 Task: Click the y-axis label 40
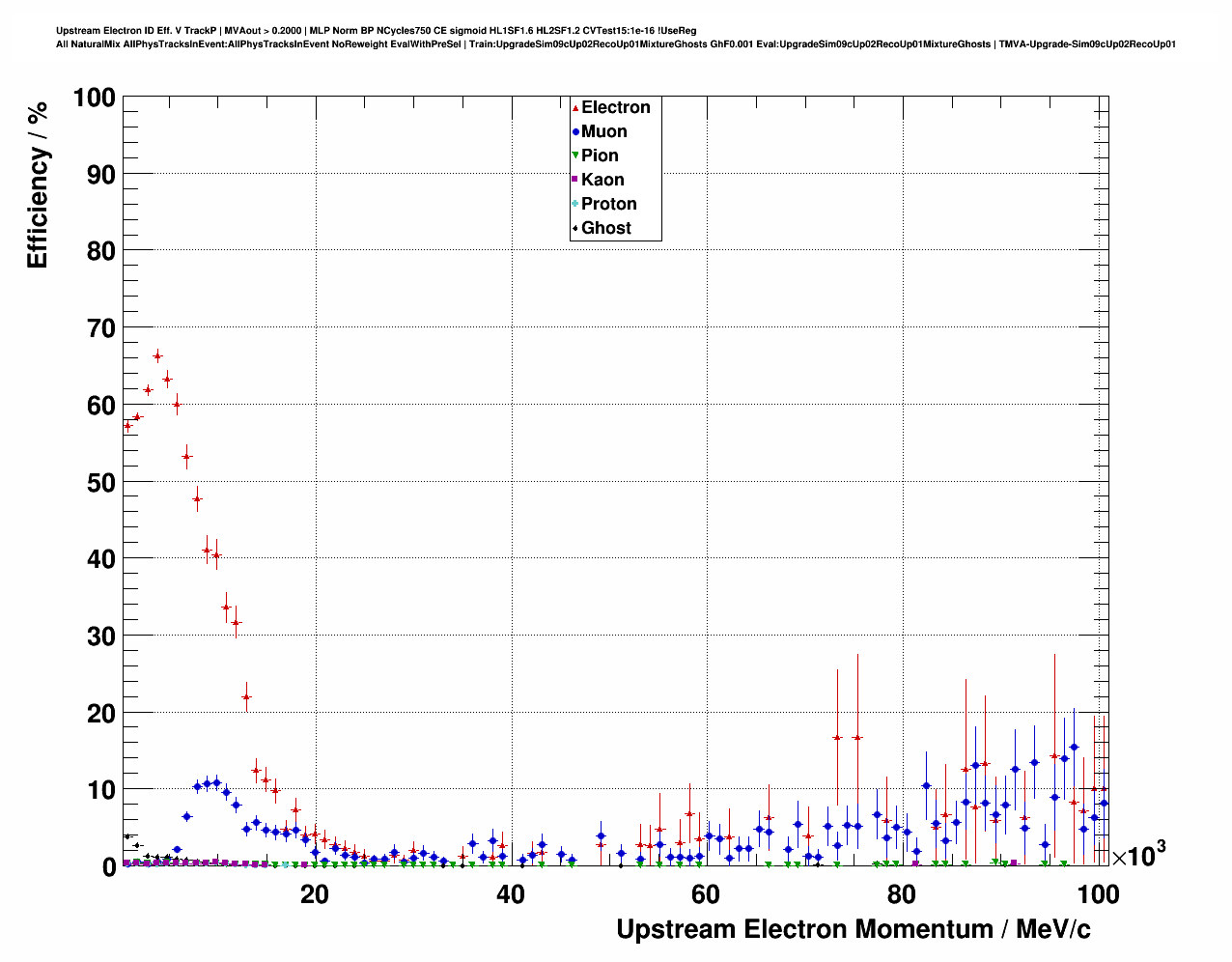point(101,559)
